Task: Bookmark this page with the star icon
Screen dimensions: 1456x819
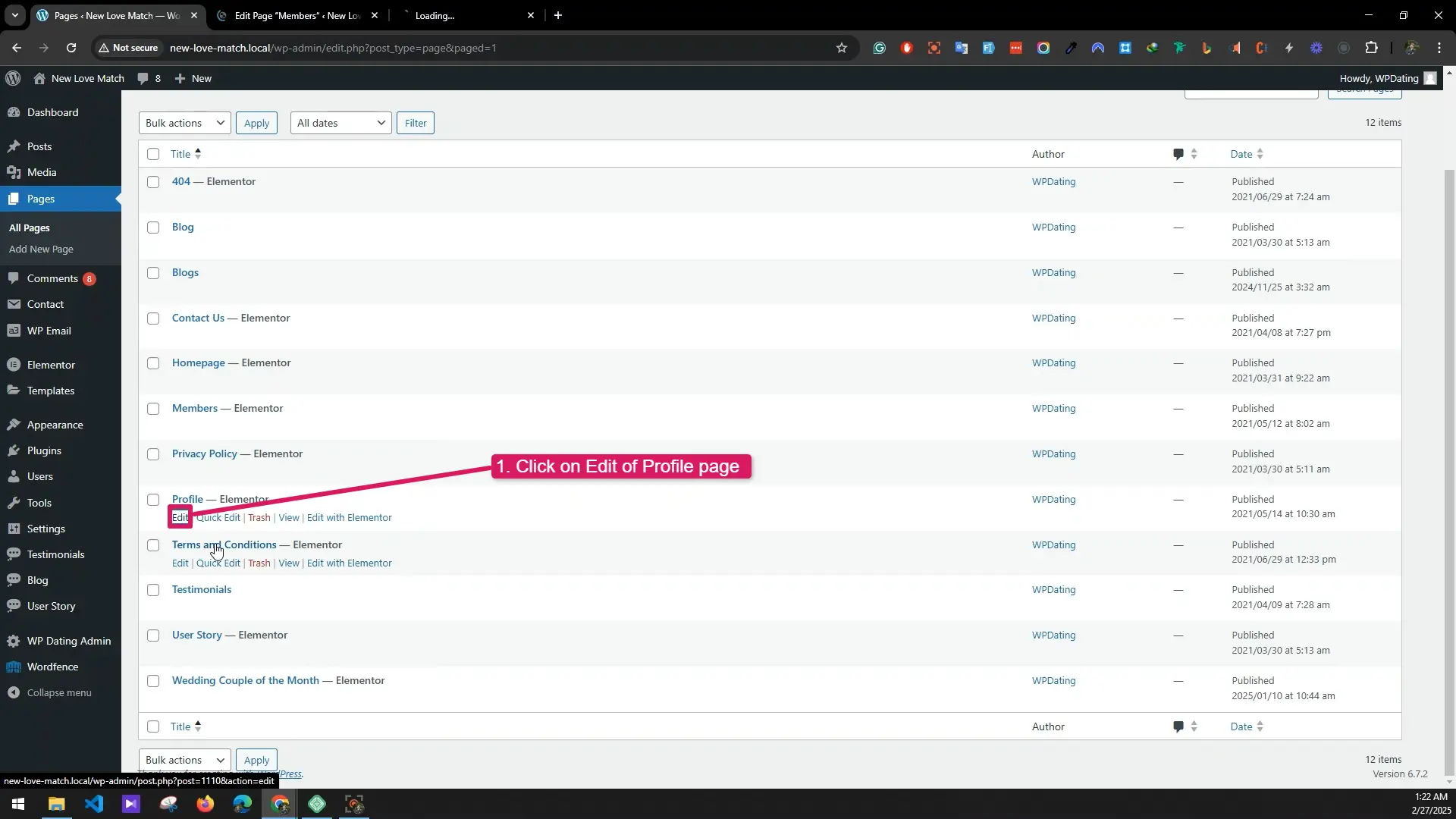Action: [x=842, y=48]
